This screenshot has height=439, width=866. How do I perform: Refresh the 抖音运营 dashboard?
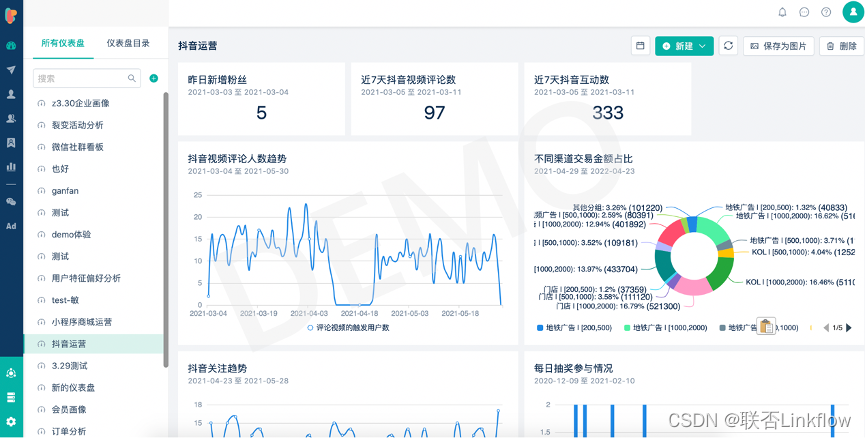[728, 46]
